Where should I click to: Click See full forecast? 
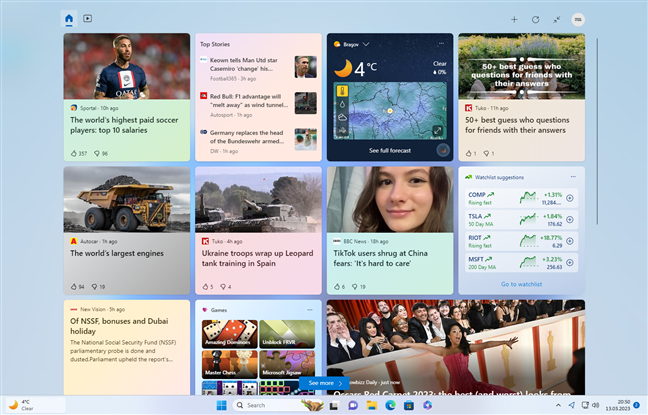[x=390, y=150]
